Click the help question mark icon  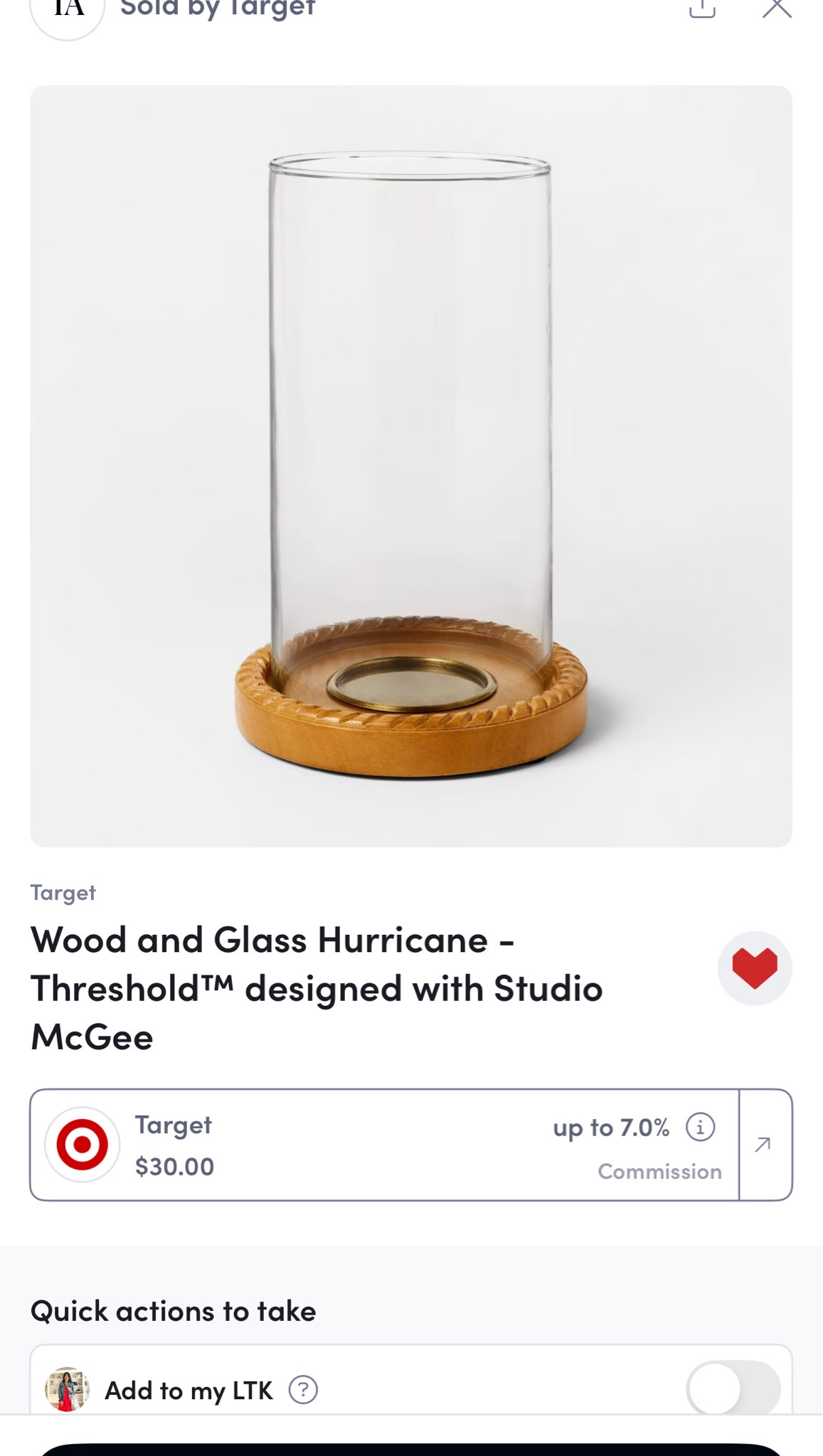click(x=303, y=1390)
